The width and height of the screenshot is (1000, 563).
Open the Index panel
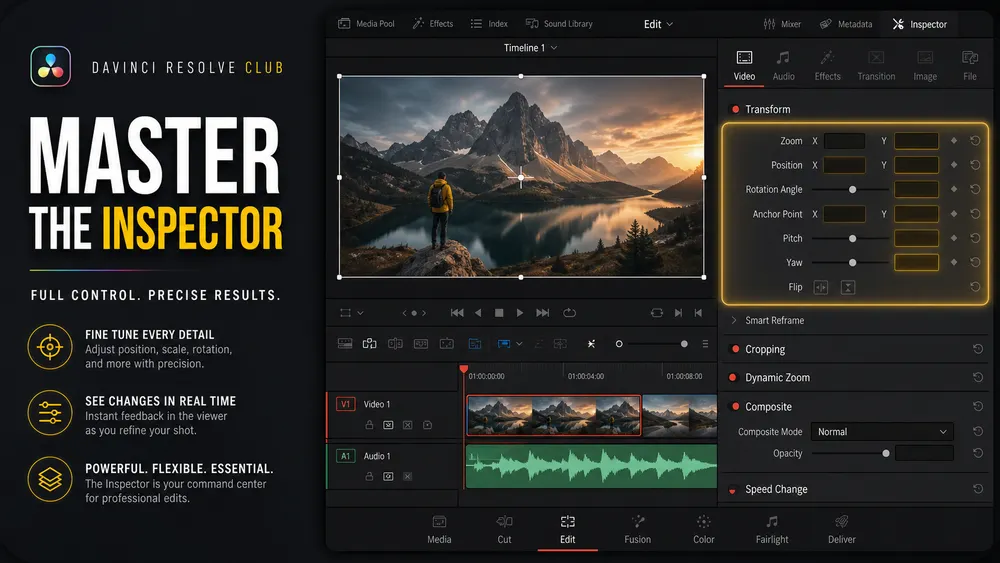click(x=489, y=24)
